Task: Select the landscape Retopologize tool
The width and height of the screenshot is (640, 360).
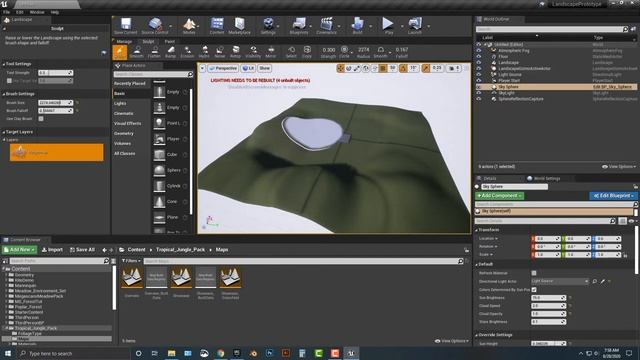Action: coord(236,52)
